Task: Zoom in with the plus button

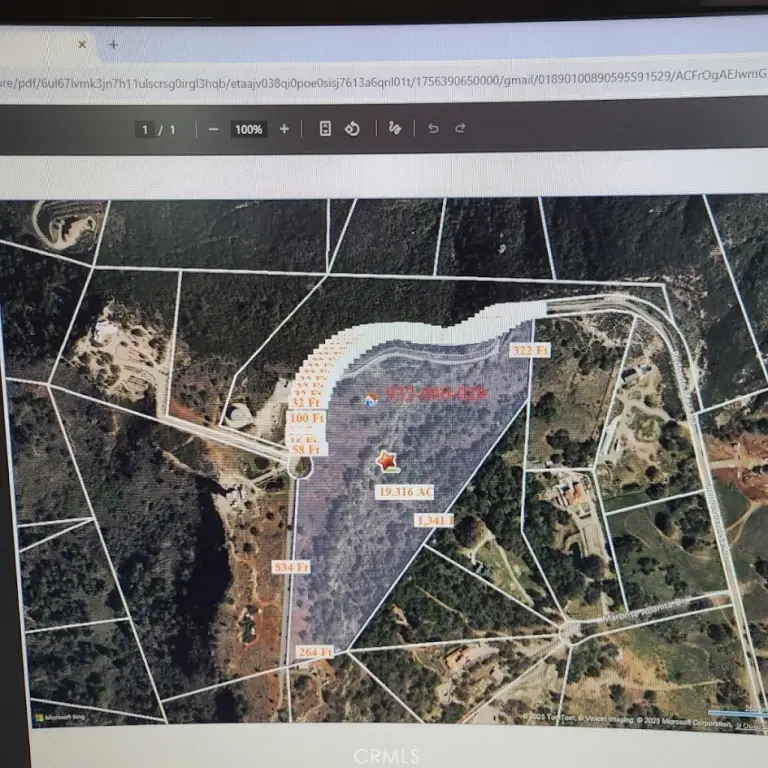Action: pyautogui.click(x=284, y=129)
